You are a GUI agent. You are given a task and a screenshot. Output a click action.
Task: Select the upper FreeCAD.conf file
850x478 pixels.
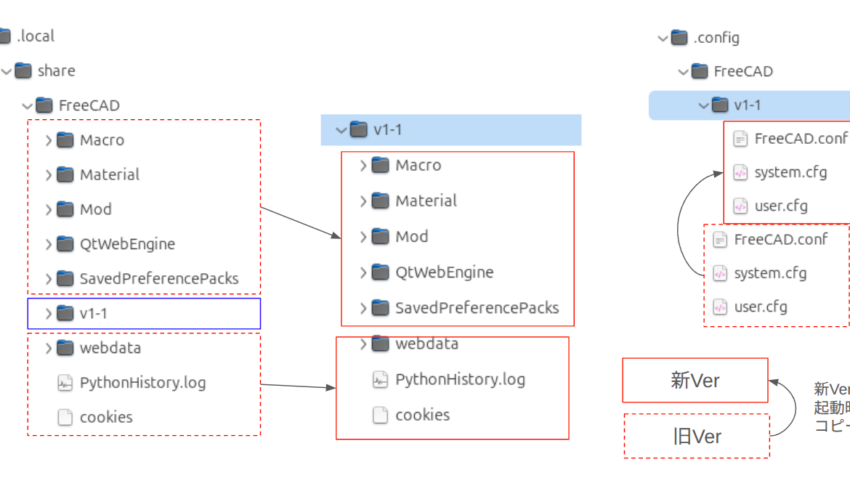[800, 138]
